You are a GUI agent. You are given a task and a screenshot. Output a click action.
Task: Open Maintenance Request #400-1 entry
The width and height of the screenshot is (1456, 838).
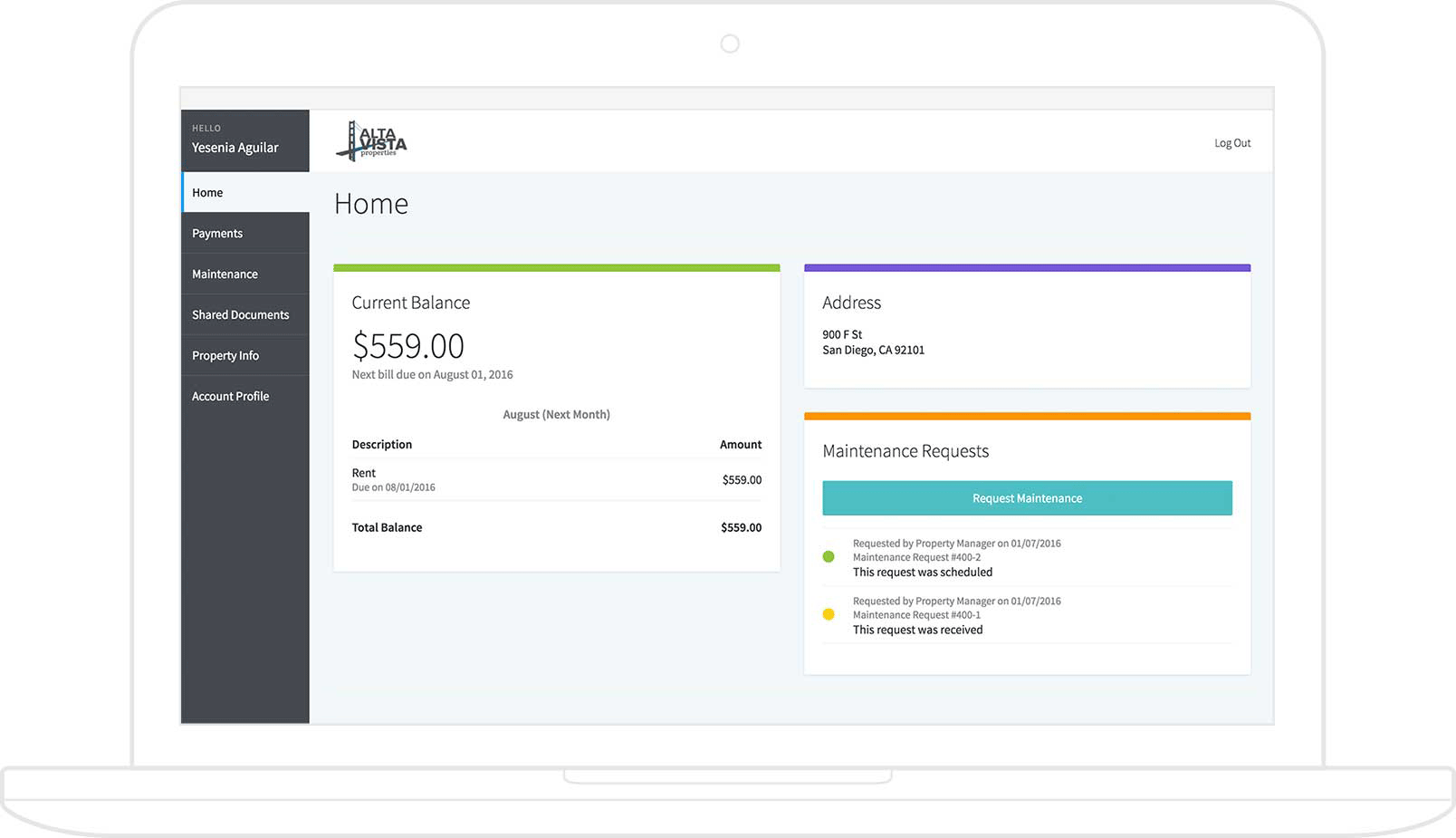coord(916,615)
